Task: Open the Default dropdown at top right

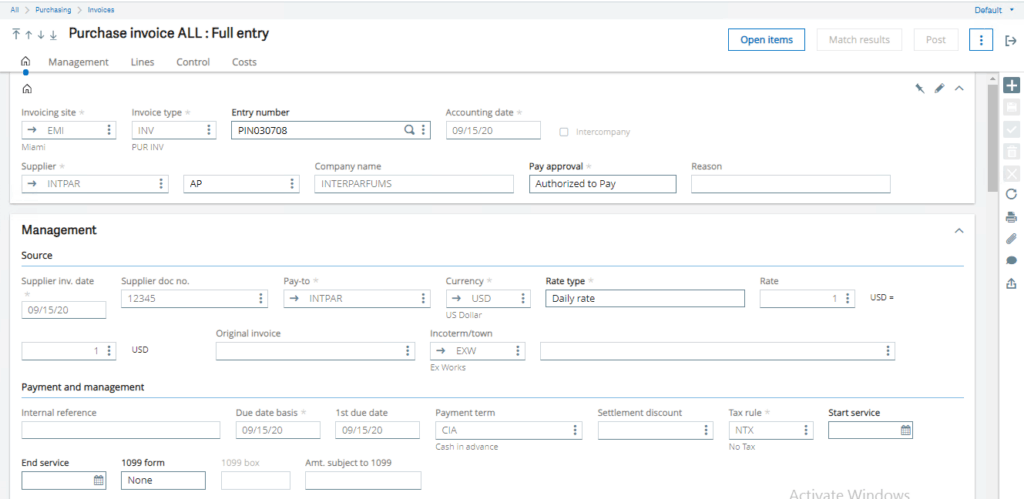Action: 994,10
